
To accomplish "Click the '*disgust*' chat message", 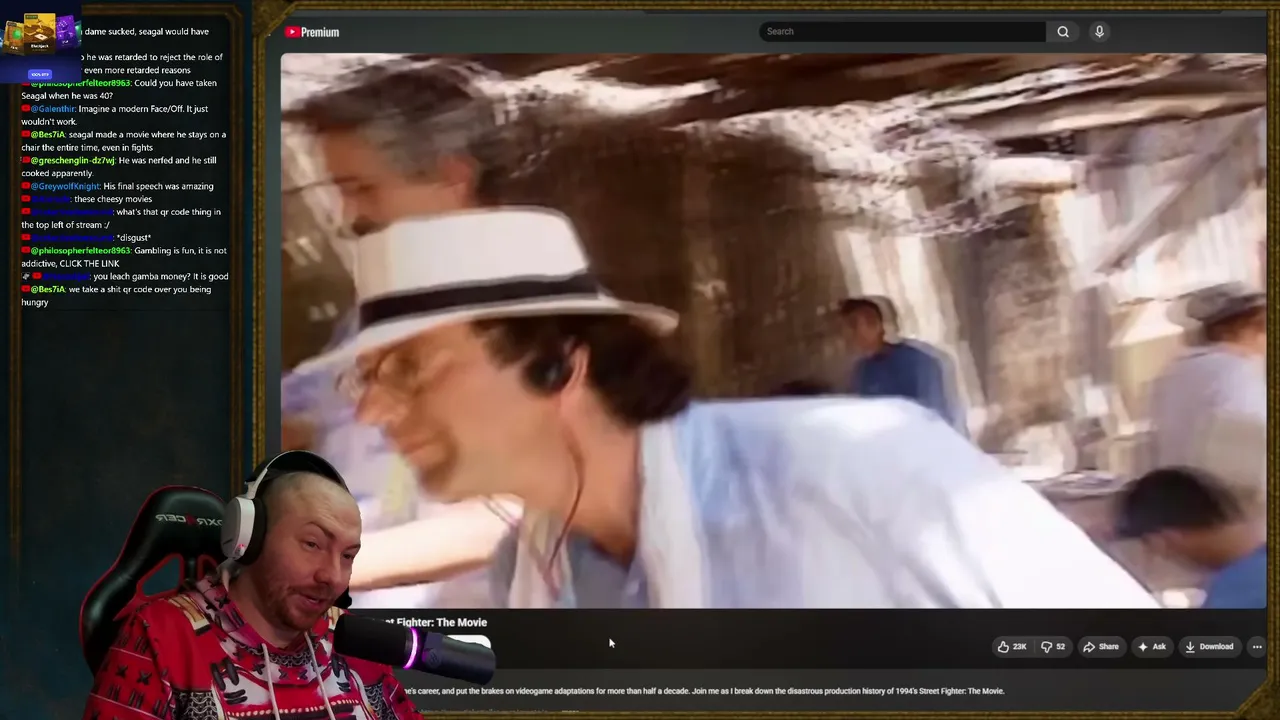I will [x=134, y=237].
